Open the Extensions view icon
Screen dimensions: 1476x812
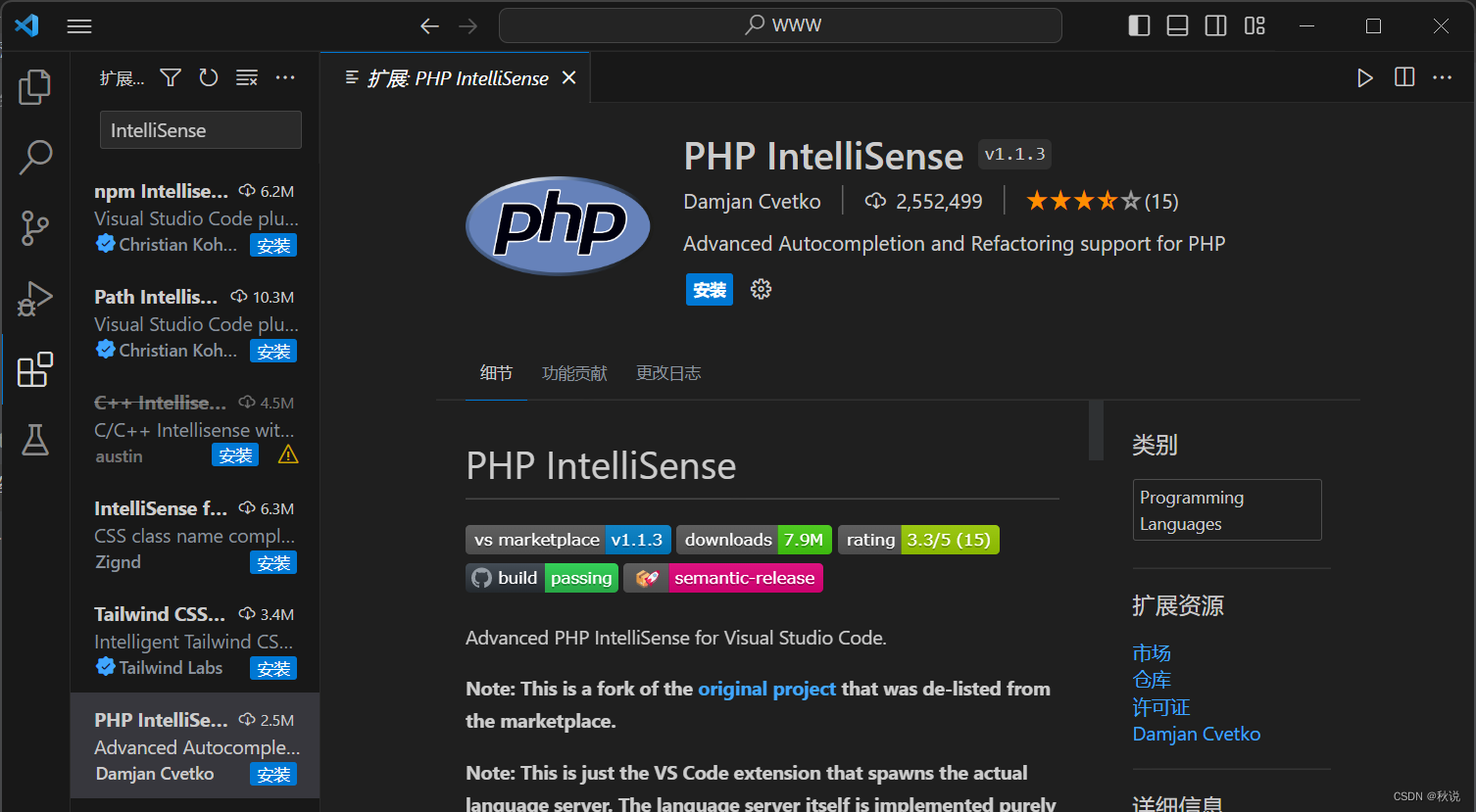35,369
